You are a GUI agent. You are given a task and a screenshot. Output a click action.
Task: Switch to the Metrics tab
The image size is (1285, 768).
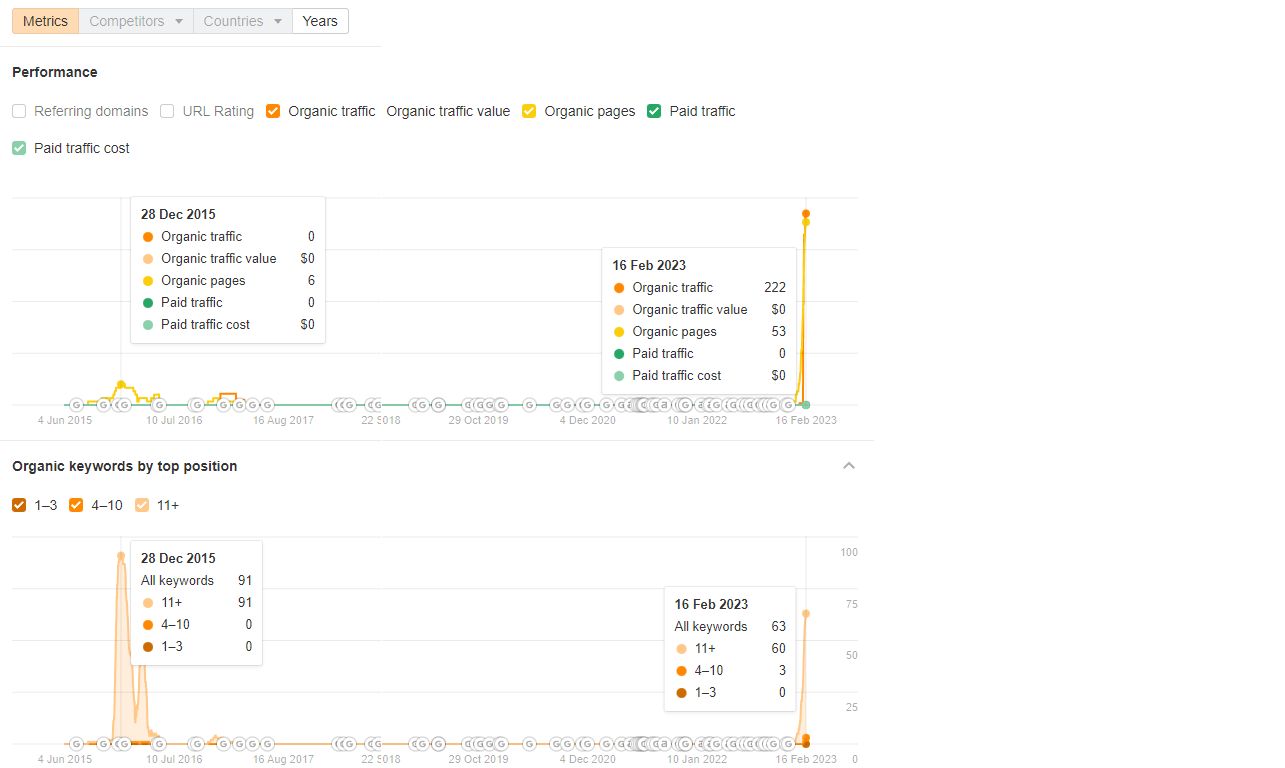click(45, 21)
